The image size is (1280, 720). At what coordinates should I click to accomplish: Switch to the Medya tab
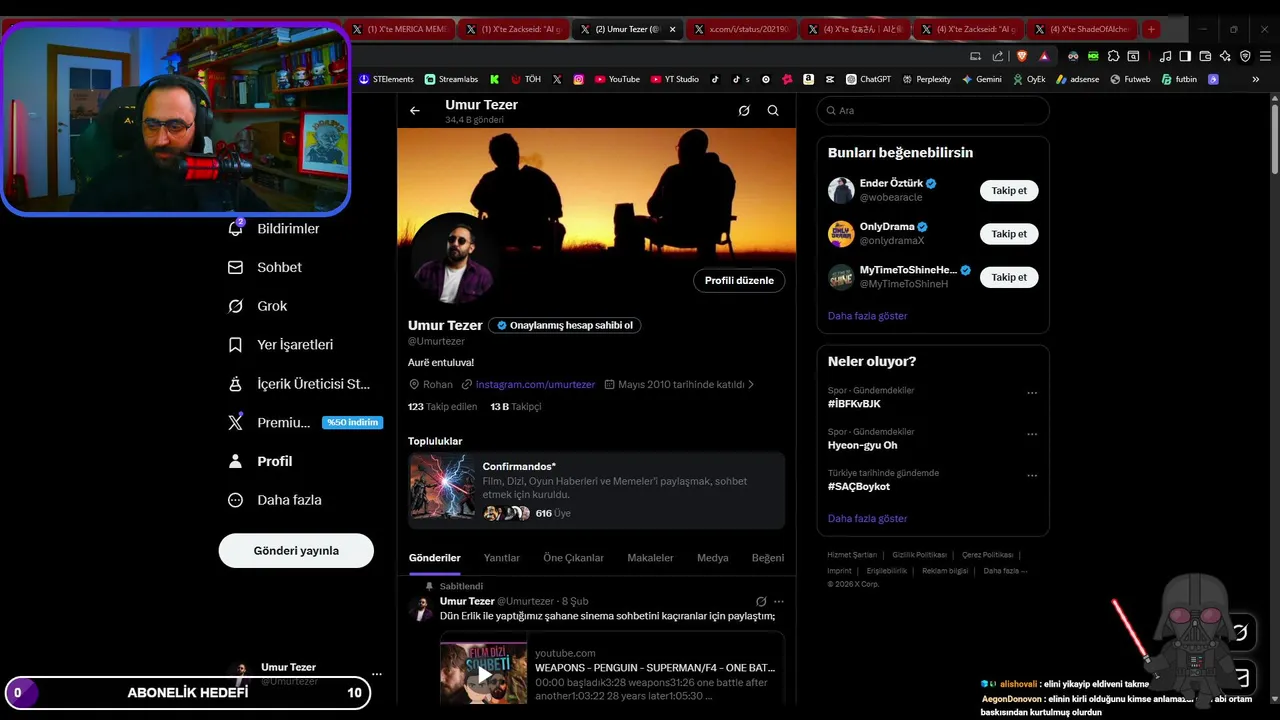pyautogui.click(x=712, y=558)
